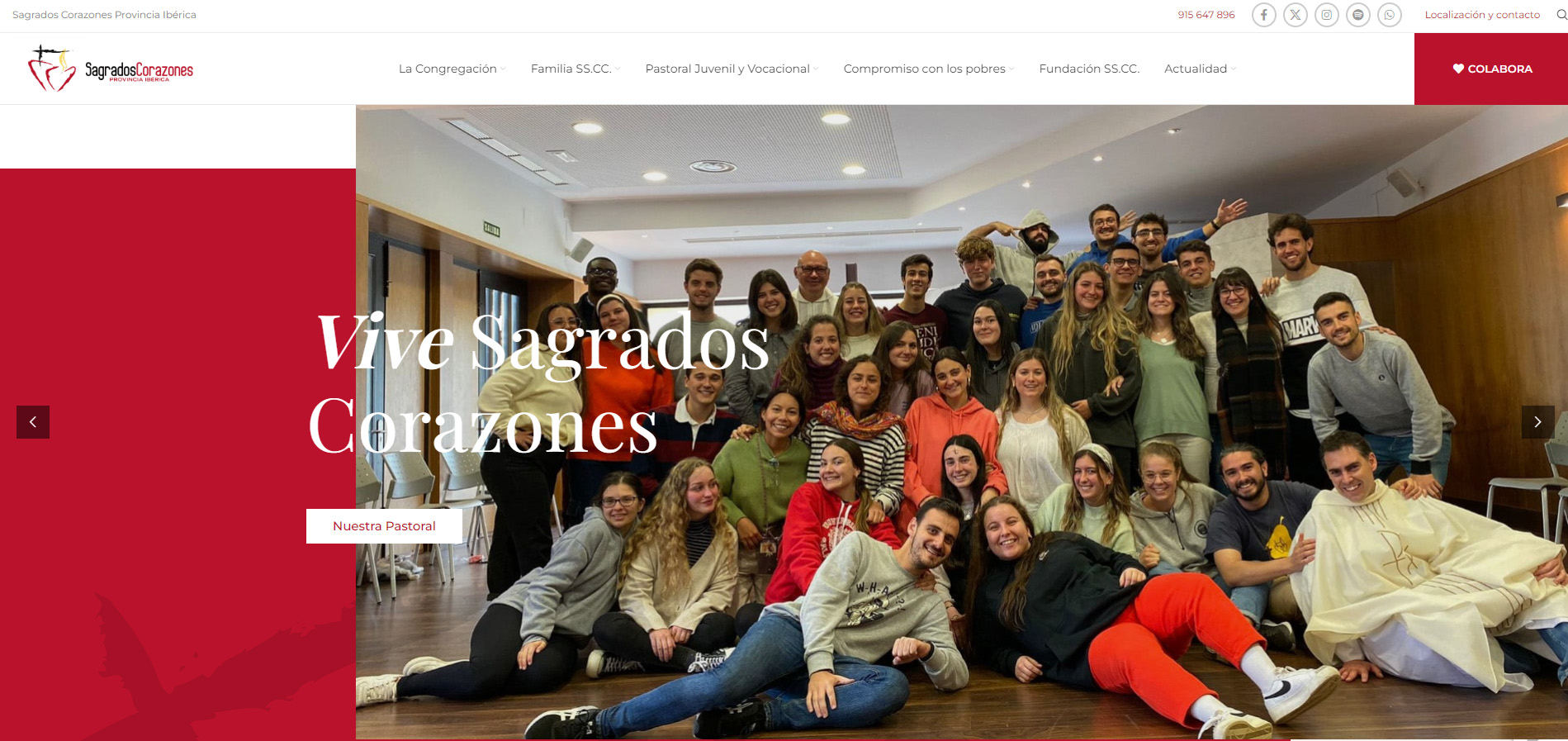This screenshot has width=1568, height=741.
Task: Expand Familia SS.CC. dropdown menu
Action: [x=576, y=69]
